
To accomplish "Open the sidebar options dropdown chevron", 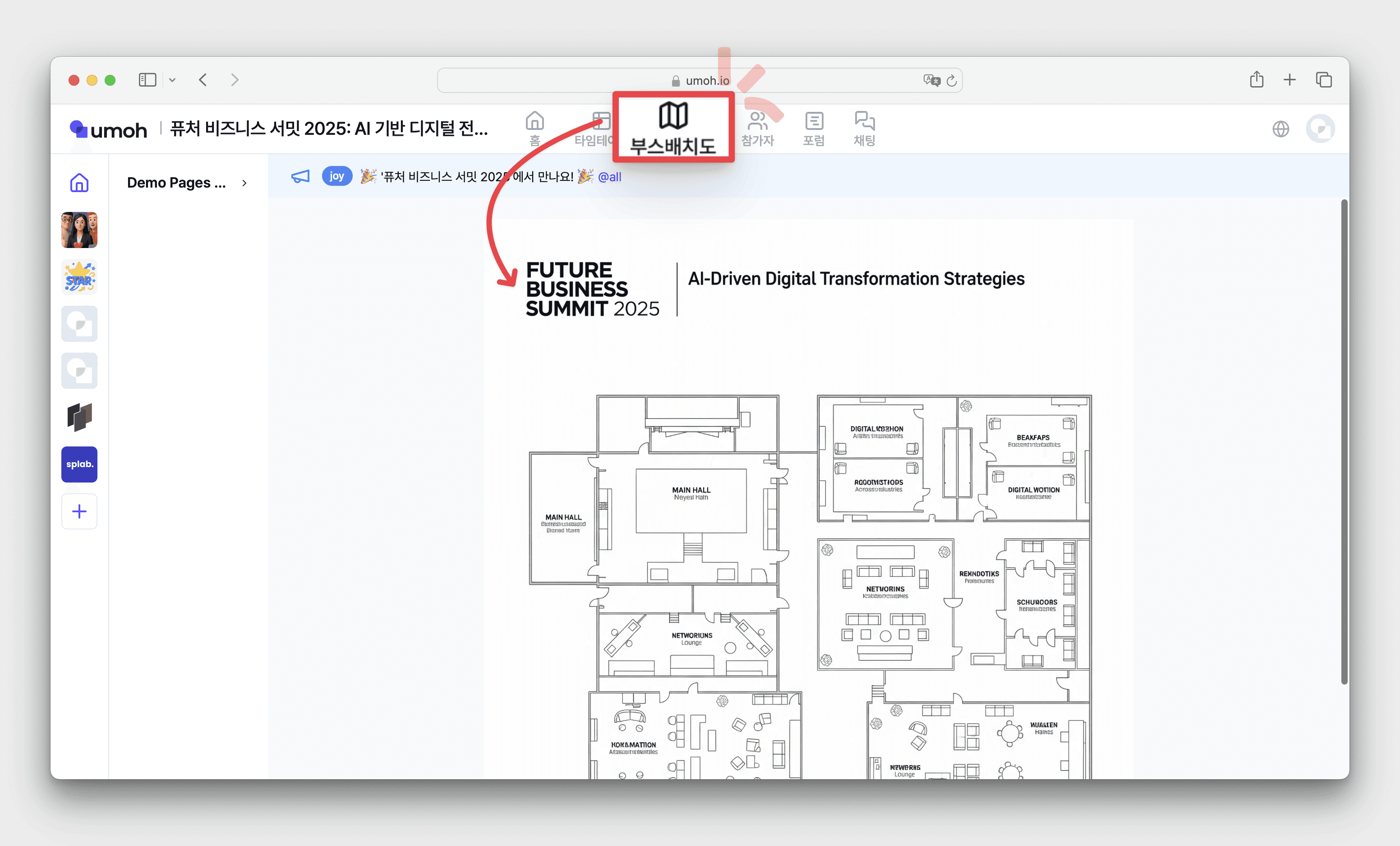I will 172,80.
